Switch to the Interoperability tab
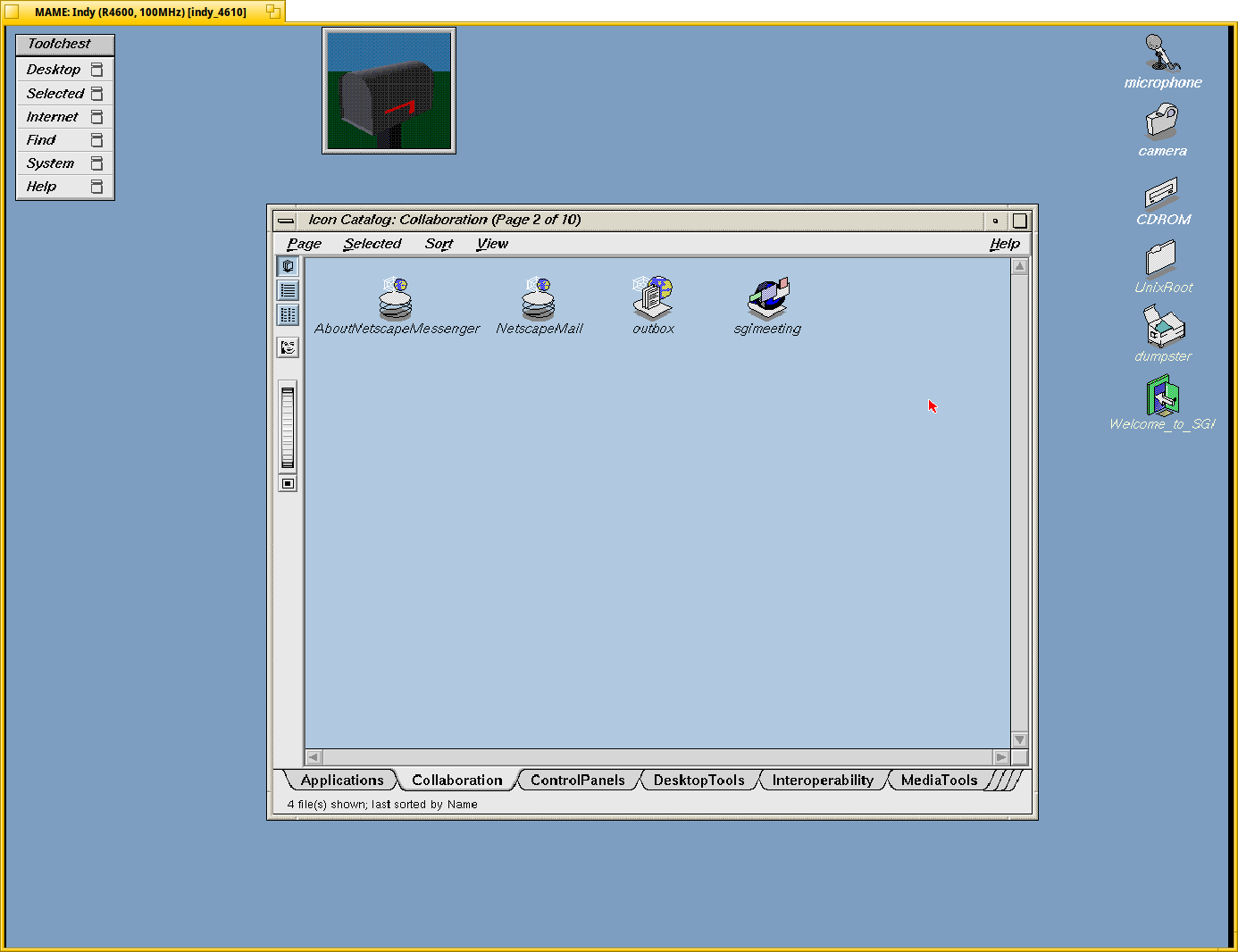1238x952 pixels. pyautogui.click(x=824, y=780)
